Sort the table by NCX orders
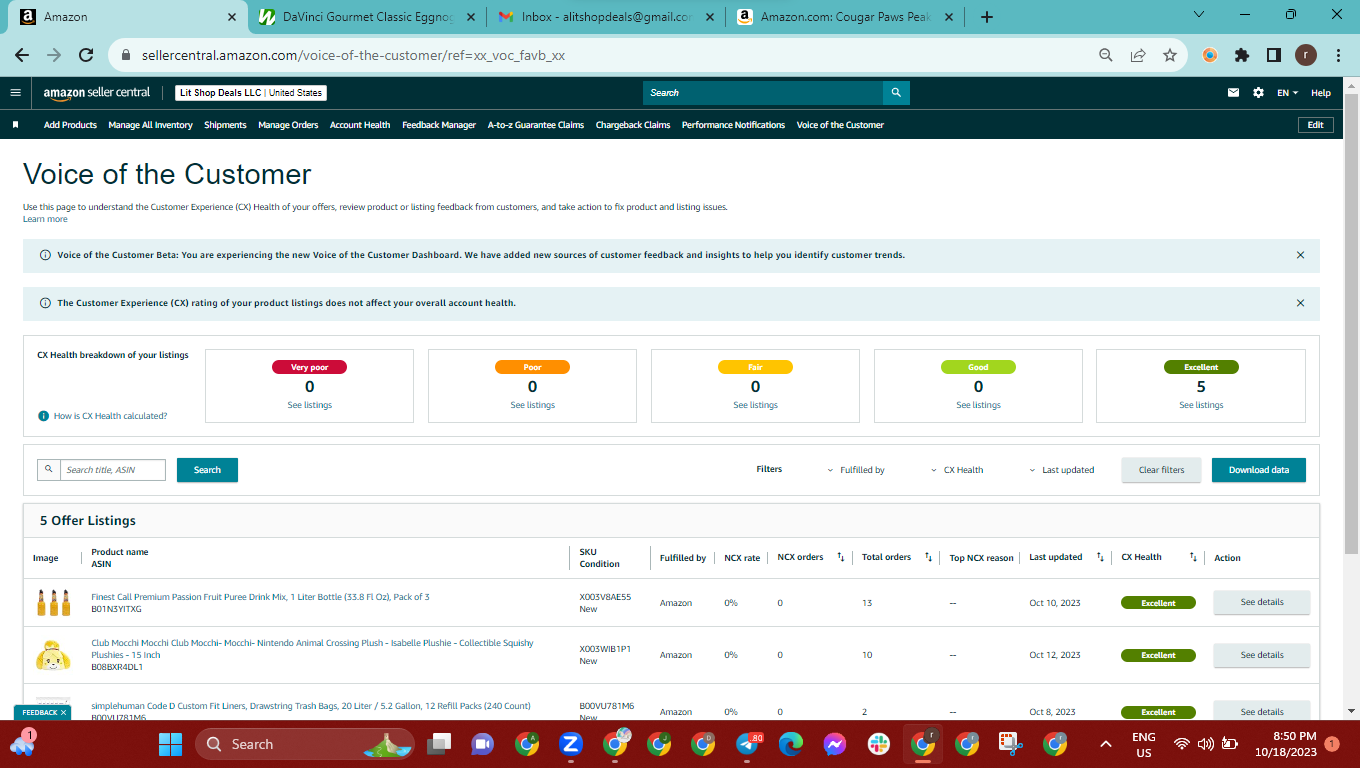Image resolution: width=1360 pixels, height=768 pixels. [841, 557]
